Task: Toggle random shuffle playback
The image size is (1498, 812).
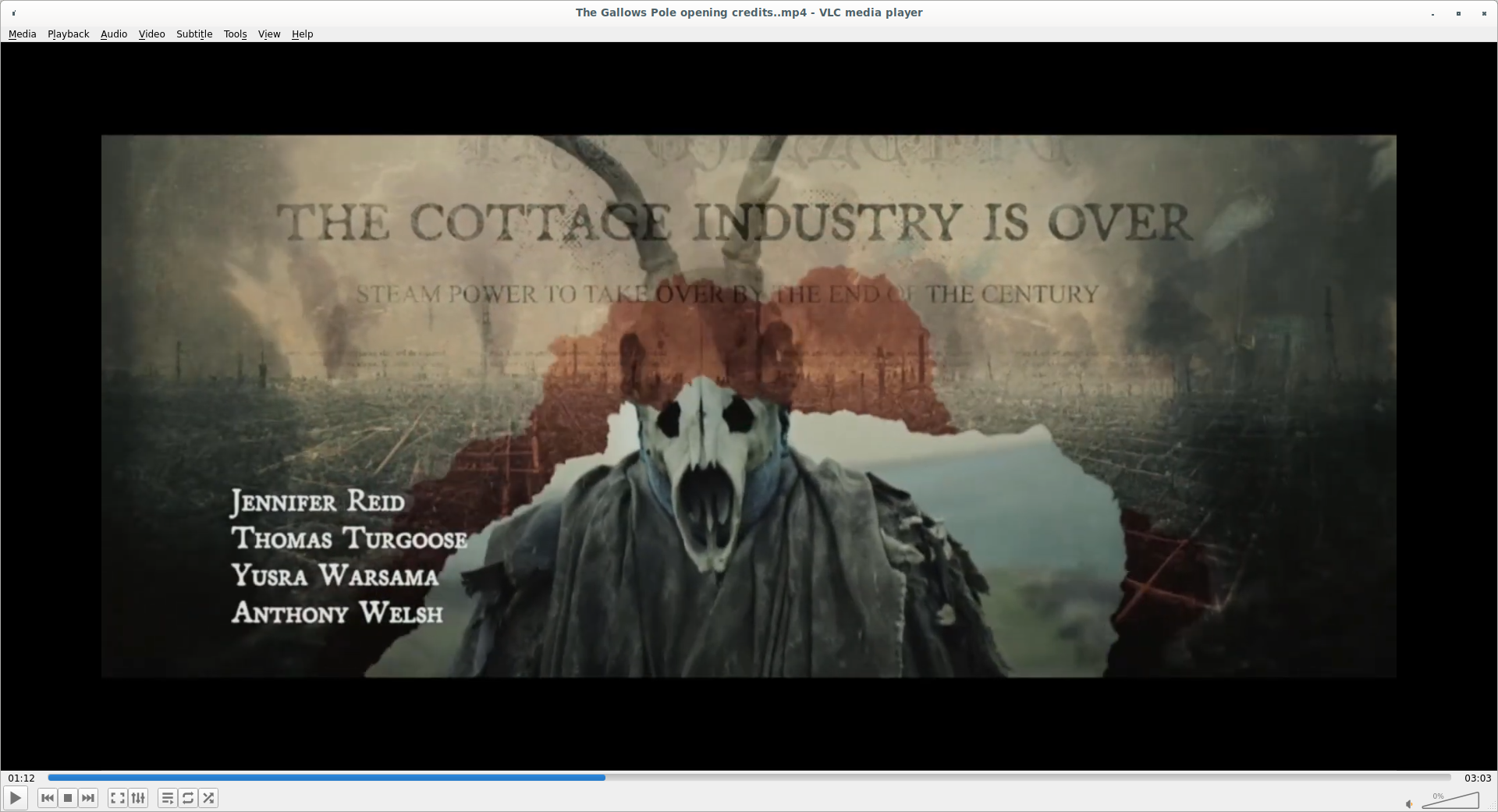Action: point(208,798)
